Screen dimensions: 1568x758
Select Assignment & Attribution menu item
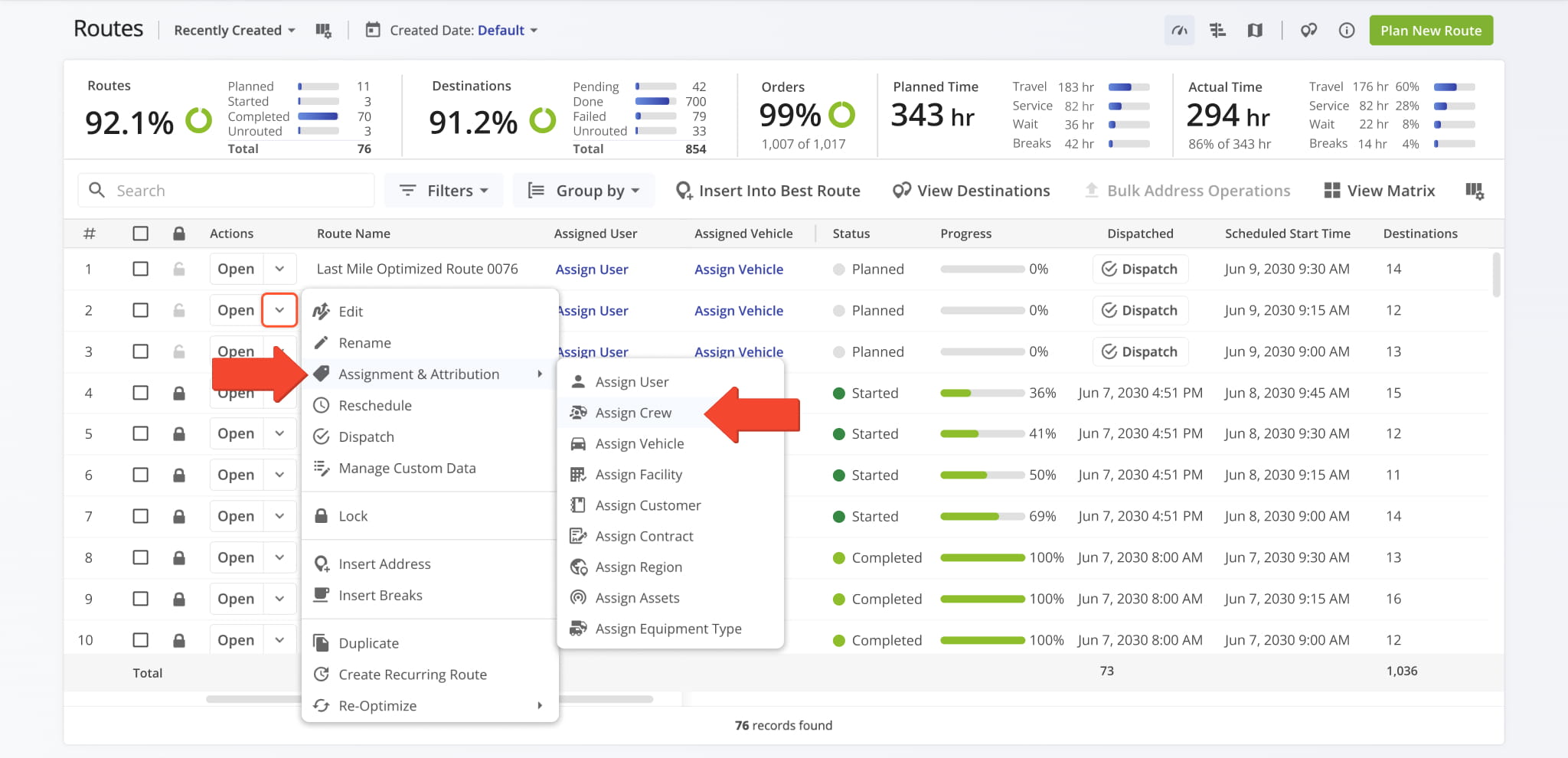[x=430, y=374]
